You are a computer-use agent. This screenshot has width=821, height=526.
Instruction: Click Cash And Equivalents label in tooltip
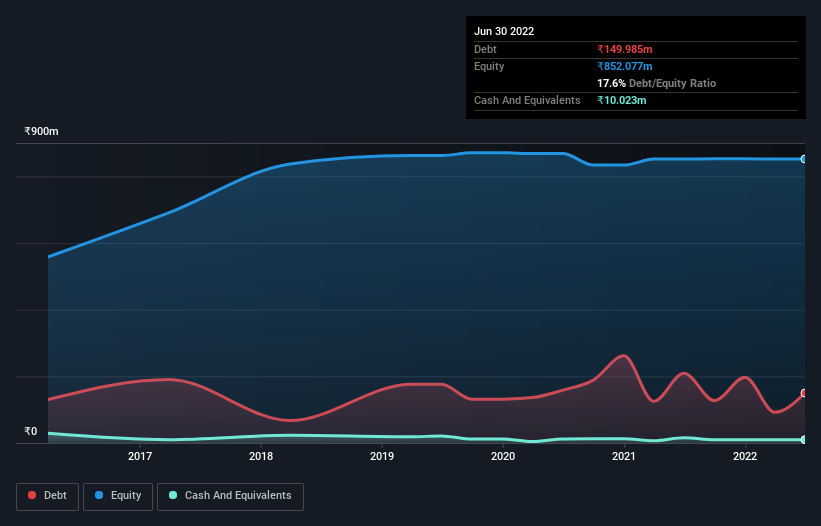(x=527, y=100)
